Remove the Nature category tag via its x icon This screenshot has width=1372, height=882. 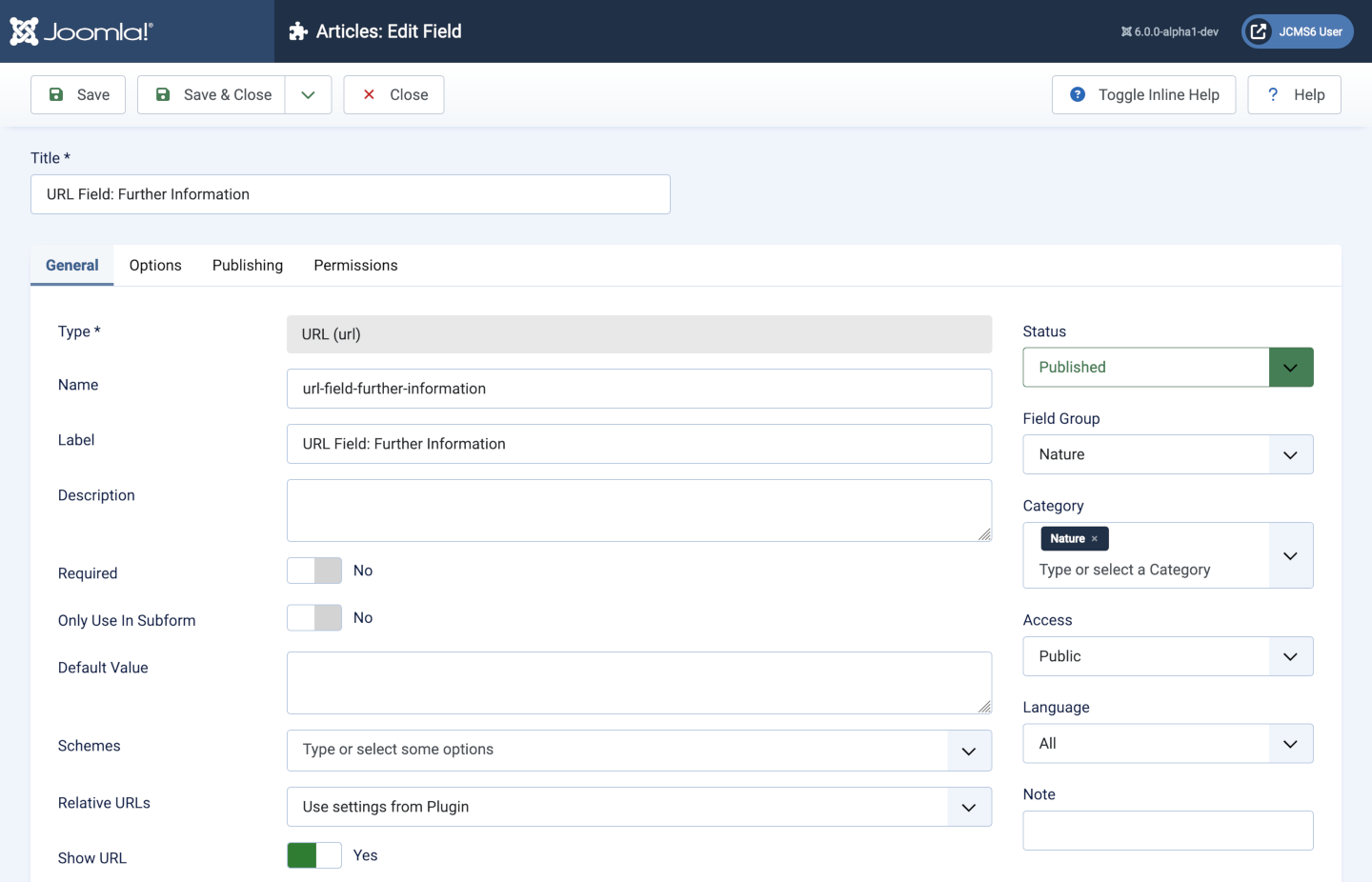click(1097, 538)
